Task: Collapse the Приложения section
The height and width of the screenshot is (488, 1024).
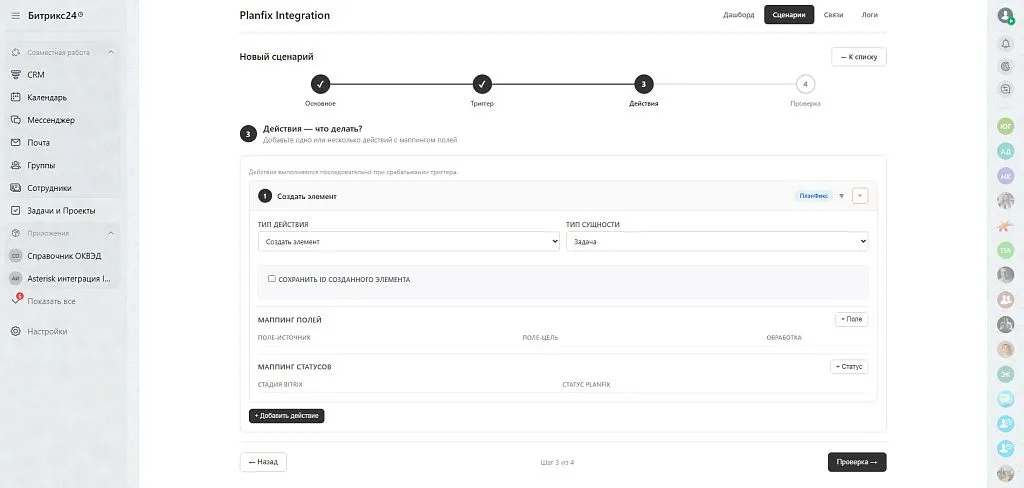Action: (111, 233)
